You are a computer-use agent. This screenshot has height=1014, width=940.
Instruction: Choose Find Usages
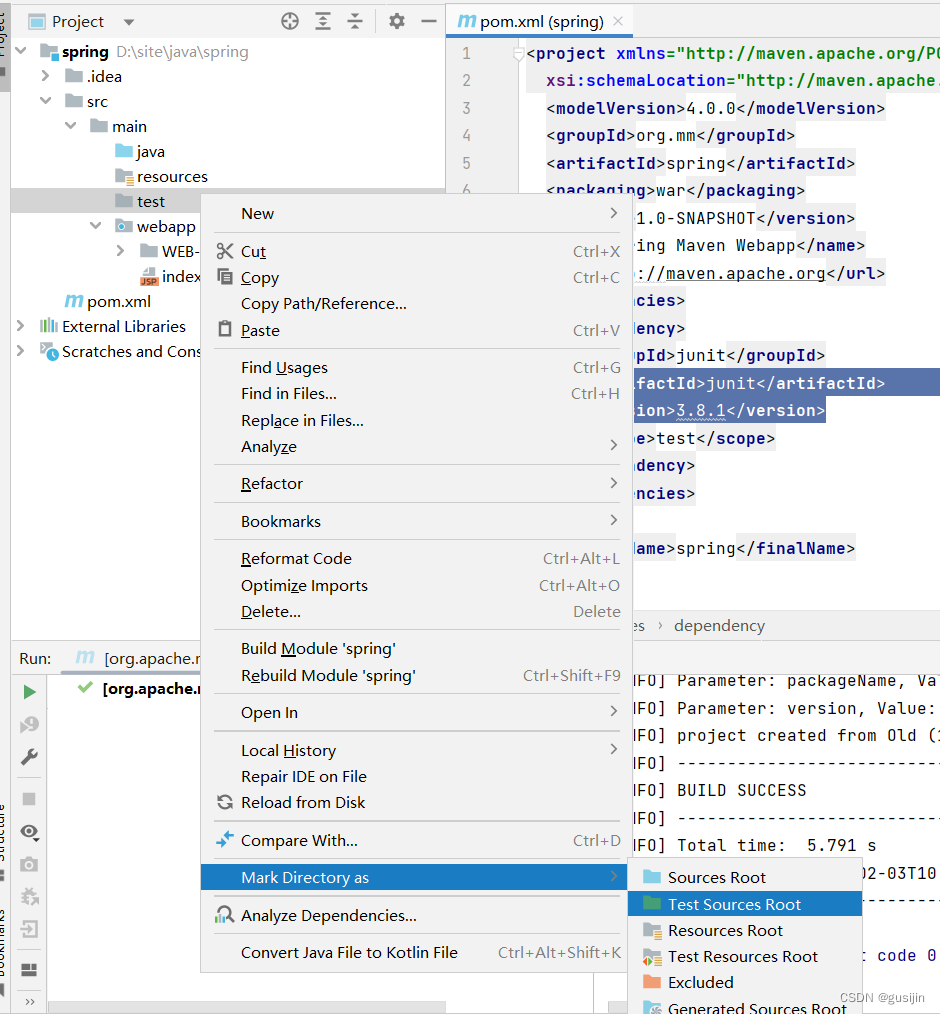[x=417, y=367]
